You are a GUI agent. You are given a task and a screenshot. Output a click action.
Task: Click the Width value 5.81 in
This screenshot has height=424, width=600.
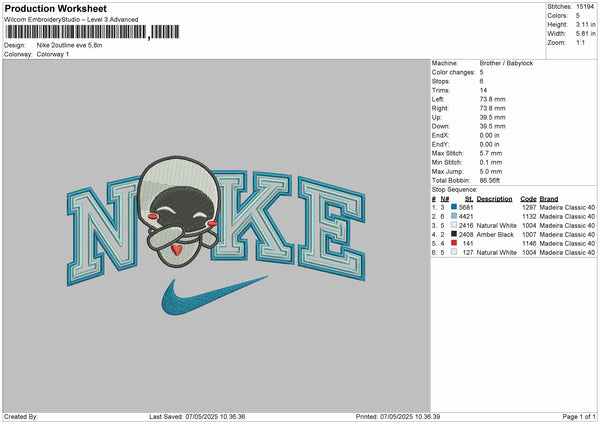[585, 34]
